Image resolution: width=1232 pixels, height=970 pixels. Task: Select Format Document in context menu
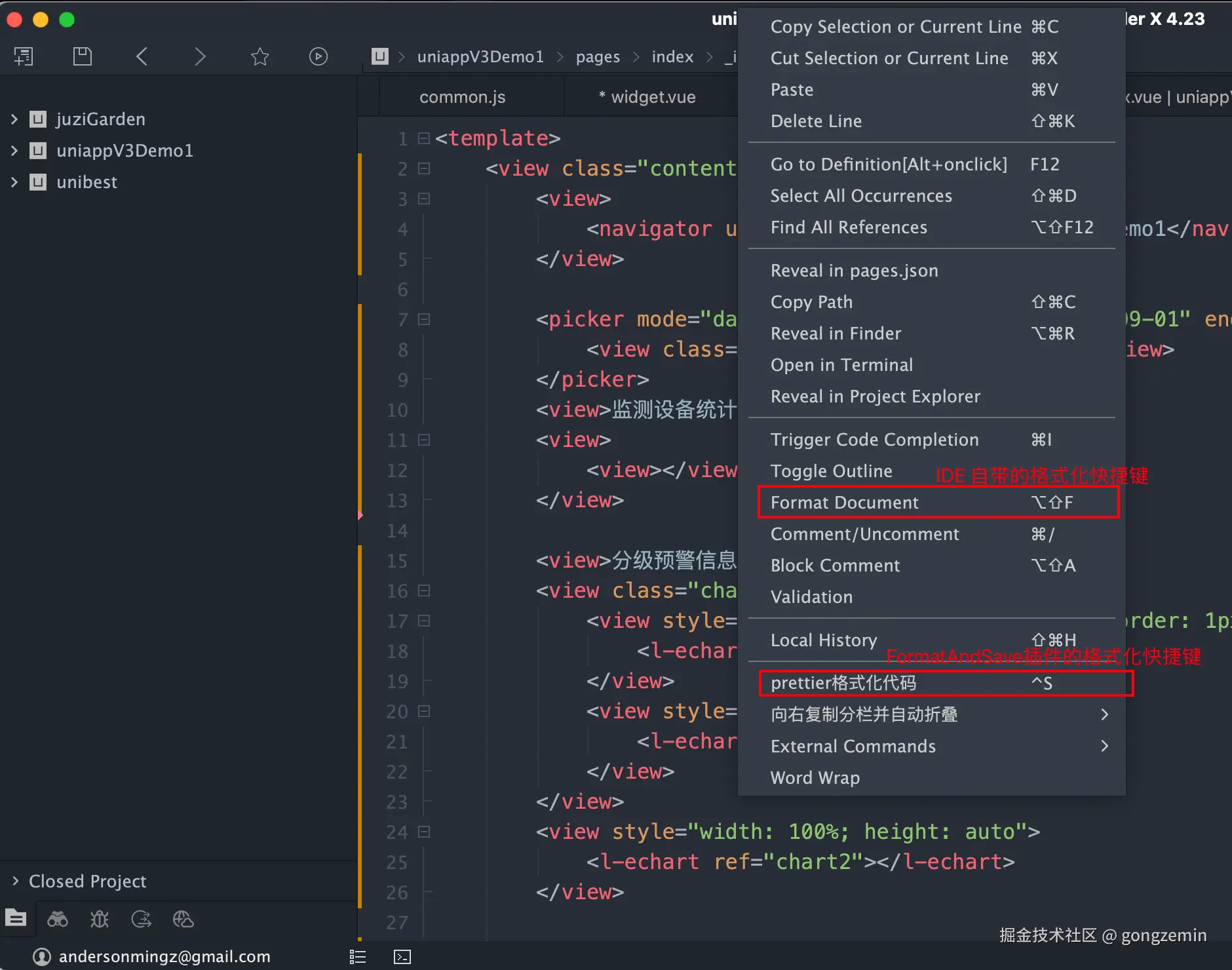point(844,502)
